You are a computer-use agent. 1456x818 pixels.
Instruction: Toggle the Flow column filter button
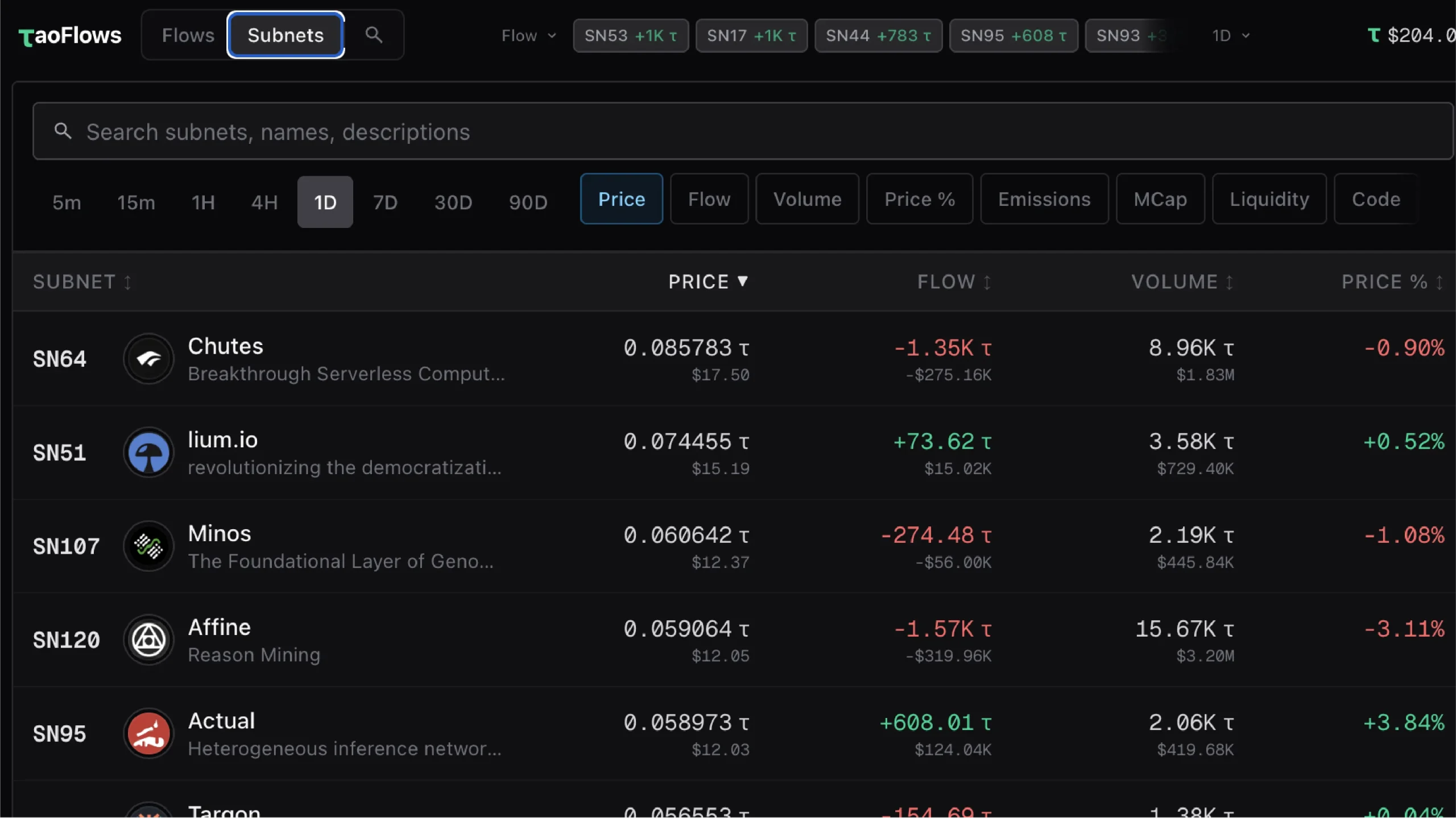[x=709, y=199]
